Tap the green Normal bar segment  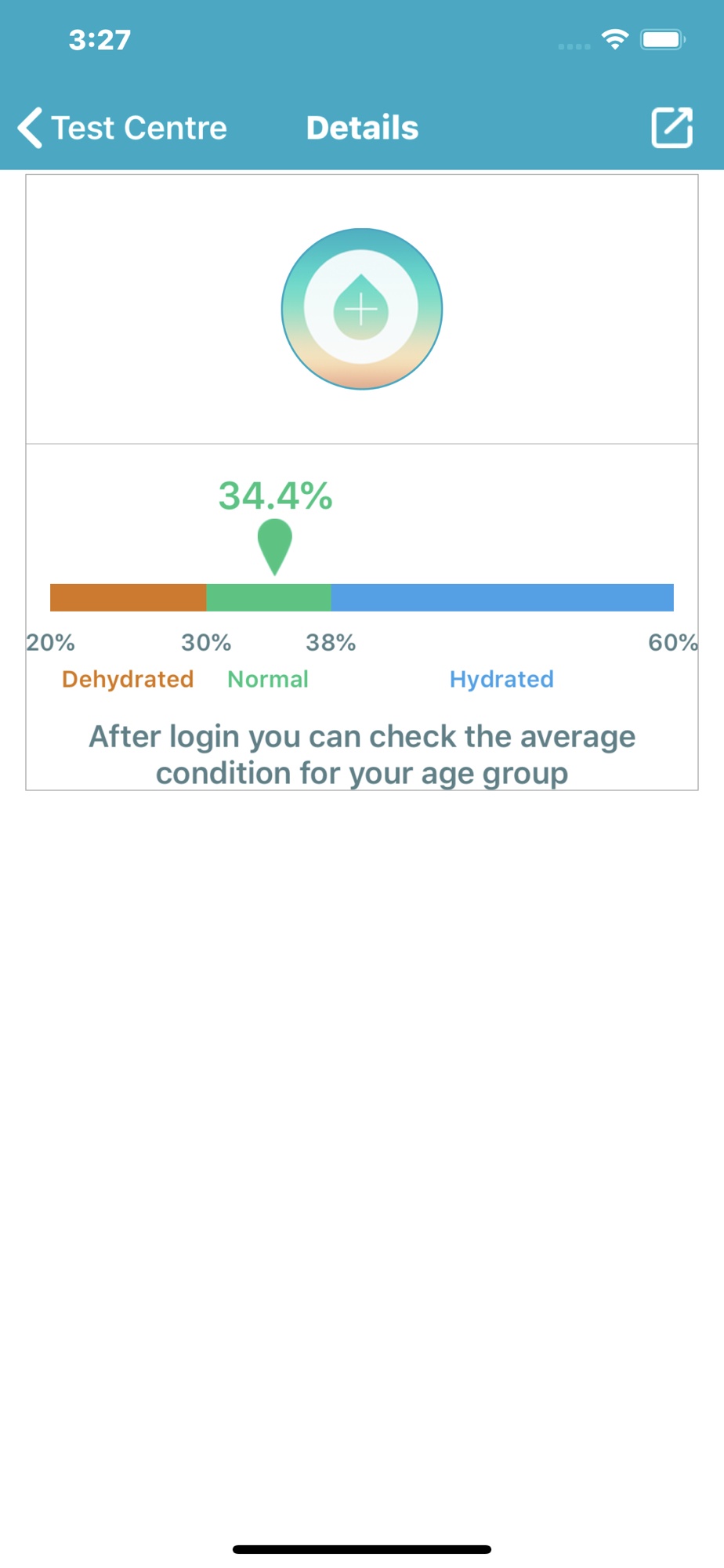[269, 597]
